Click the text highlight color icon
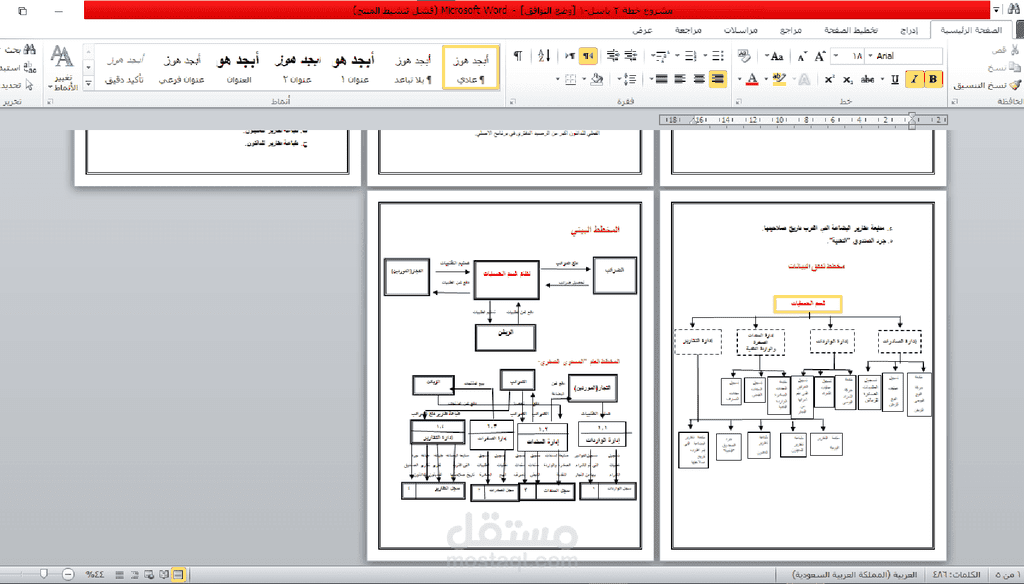 coord(778,79)
